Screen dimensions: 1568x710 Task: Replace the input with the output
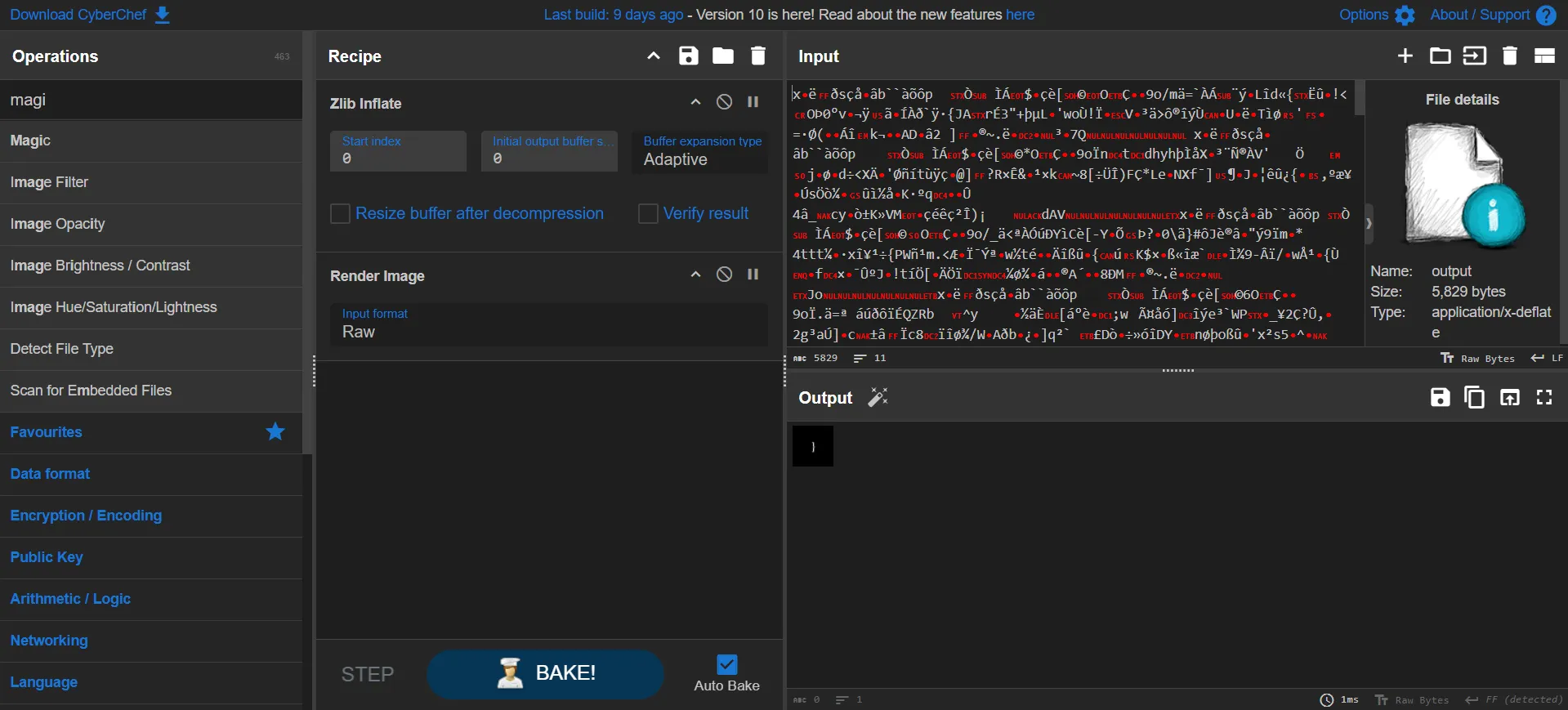coord(1510,397)
